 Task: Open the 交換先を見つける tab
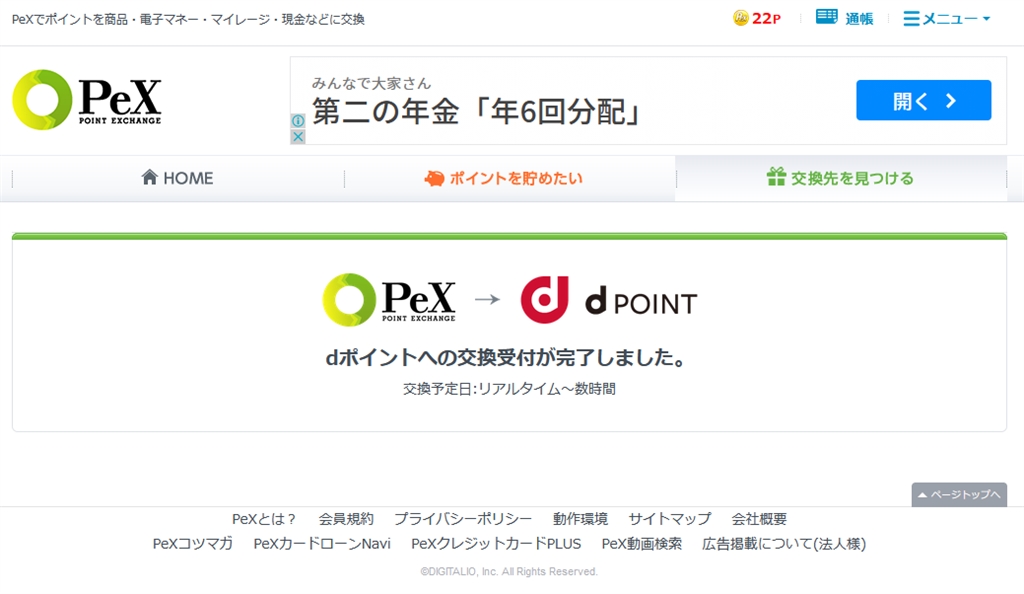tap(841, 178)
